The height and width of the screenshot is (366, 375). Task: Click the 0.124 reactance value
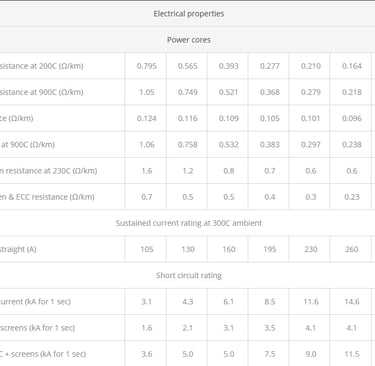coord(146,118)
